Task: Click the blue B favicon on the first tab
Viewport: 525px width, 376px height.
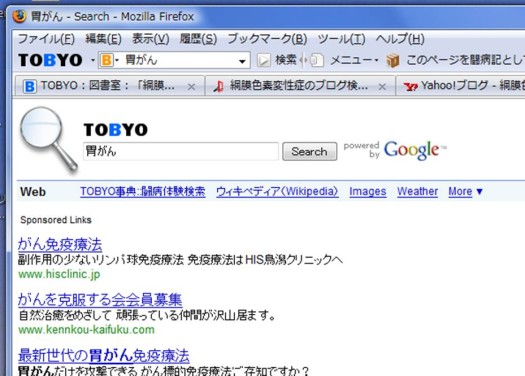Action: (29, 86)
